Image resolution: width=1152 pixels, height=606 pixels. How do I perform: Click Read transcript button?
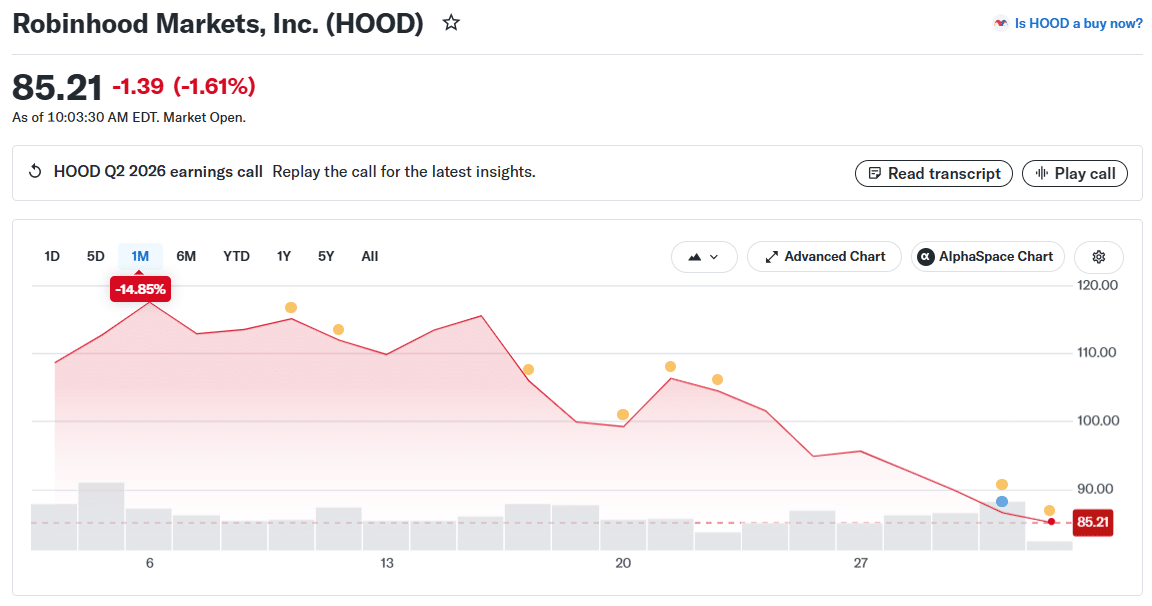coord(934,174)
